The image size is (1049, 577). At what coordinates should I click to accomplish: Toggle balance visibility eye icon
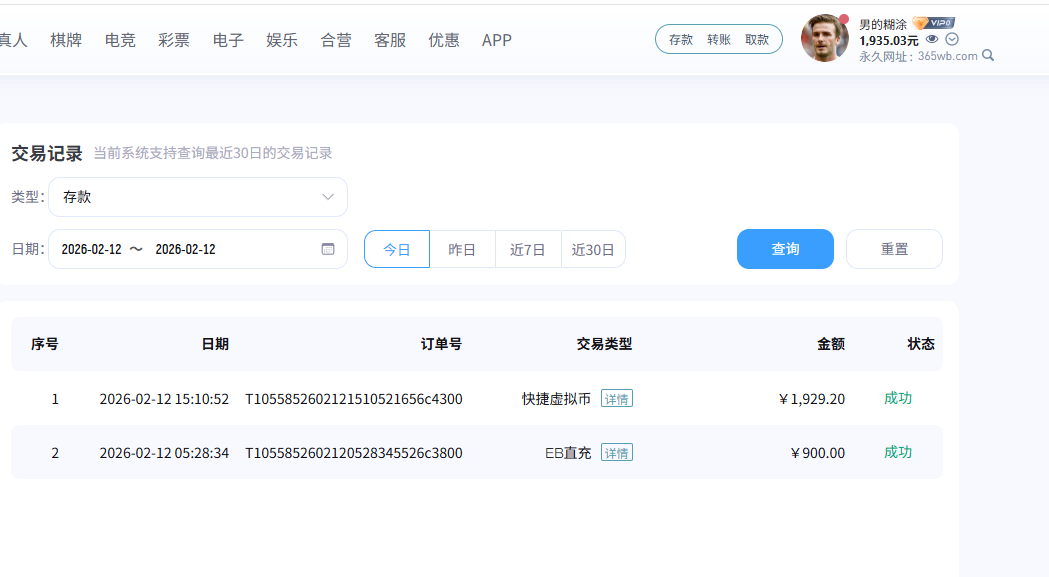(932, 40)
